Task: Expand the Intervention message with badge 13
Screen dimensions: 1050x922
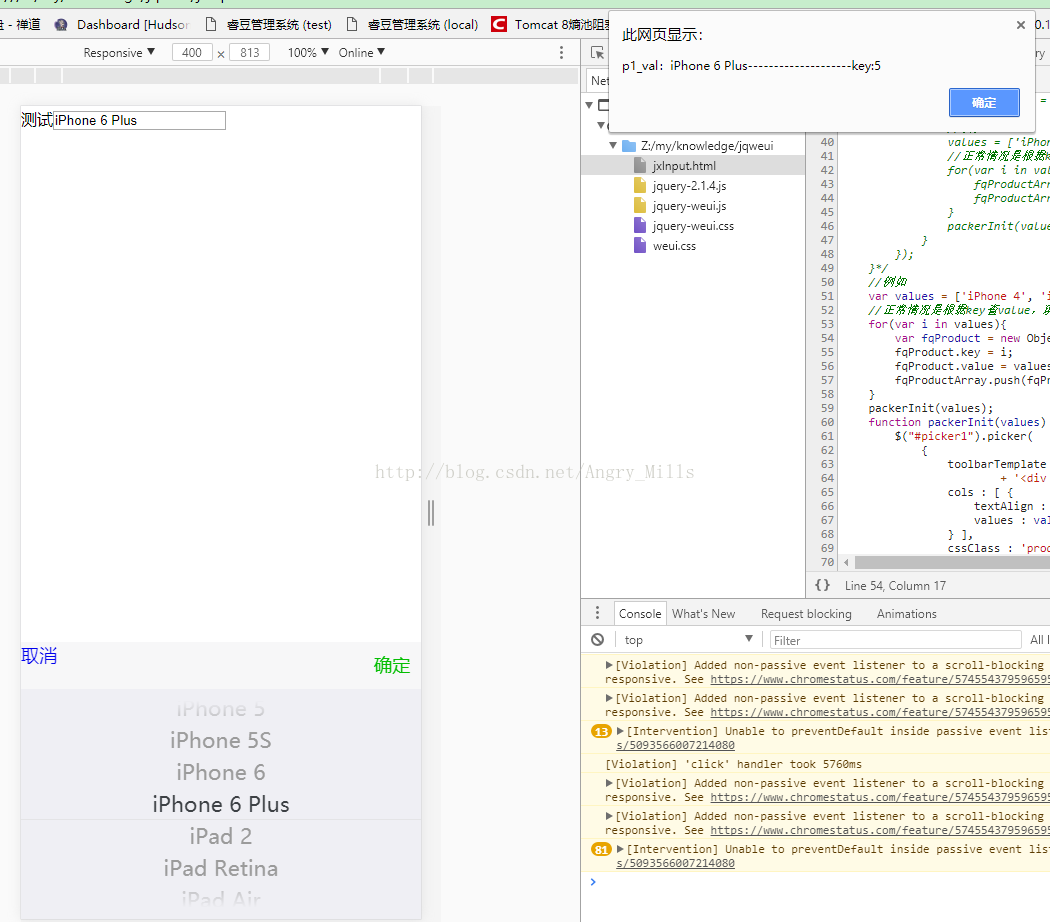Action: click(x=620, y=731)
